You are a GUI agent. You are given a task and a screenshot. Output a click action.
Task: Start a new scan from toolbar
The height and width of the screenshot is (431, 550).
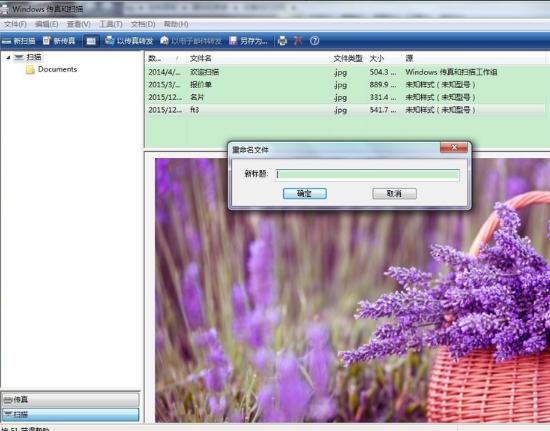click(x=18, y=41)
